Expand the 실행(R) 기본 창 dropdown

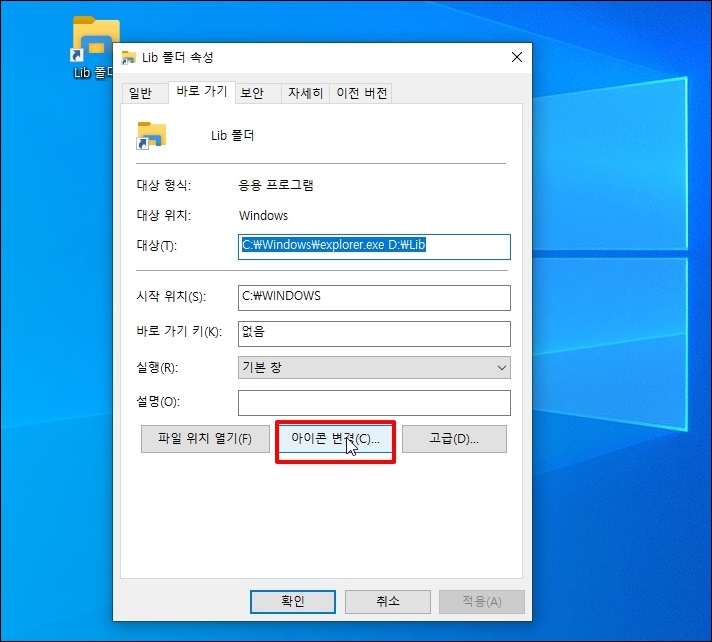point(374,367)
